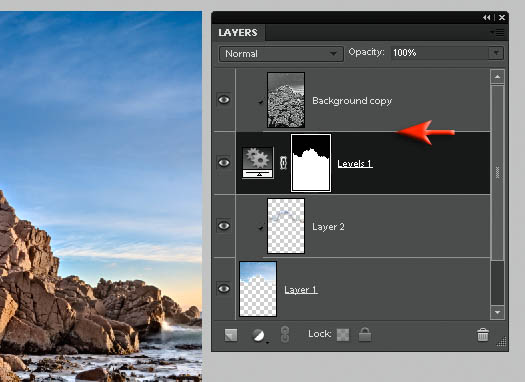Toggle eye icon for Layer 1
Screen dimensions: 525x382
(x=224, y=289)
